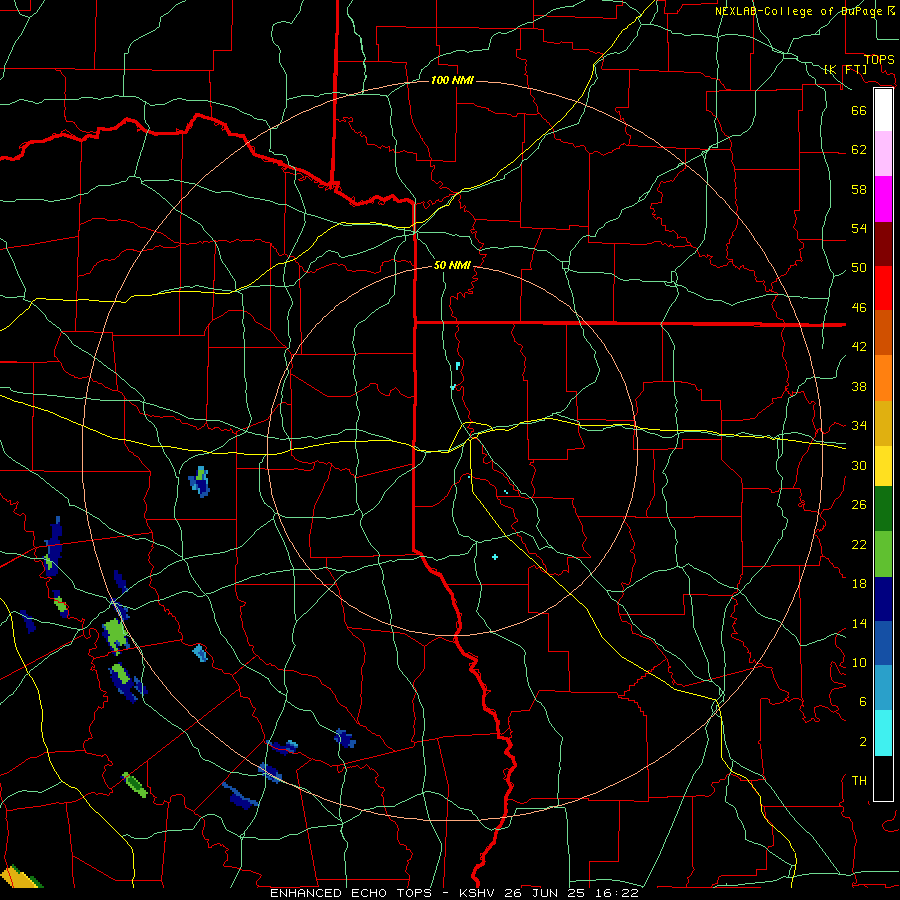This screenshot has width=900, height=900.
Task: Click the white swatch in the tops scale
Action: 883,110
